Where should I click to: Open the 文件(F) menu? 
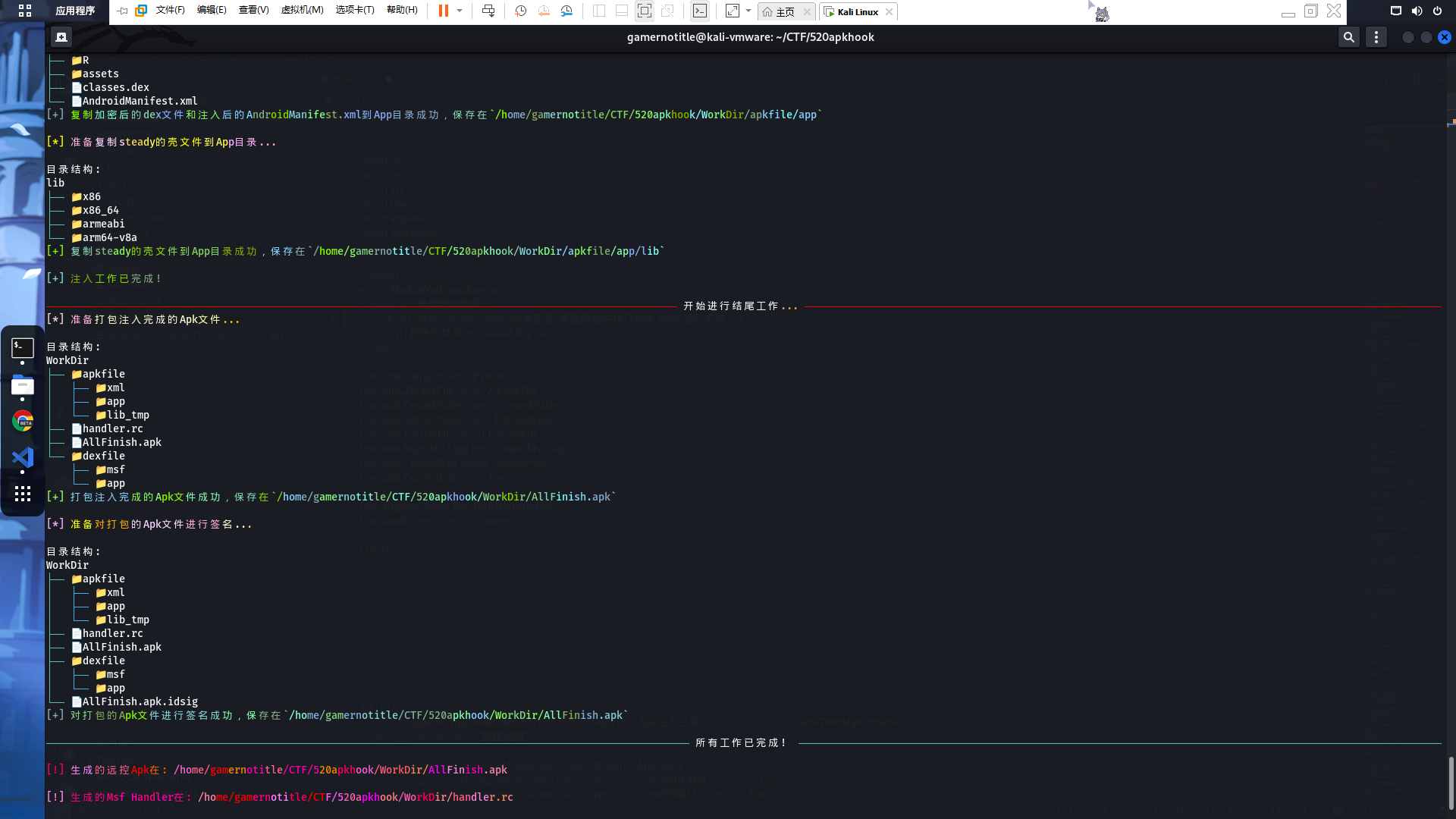[170, 11]
